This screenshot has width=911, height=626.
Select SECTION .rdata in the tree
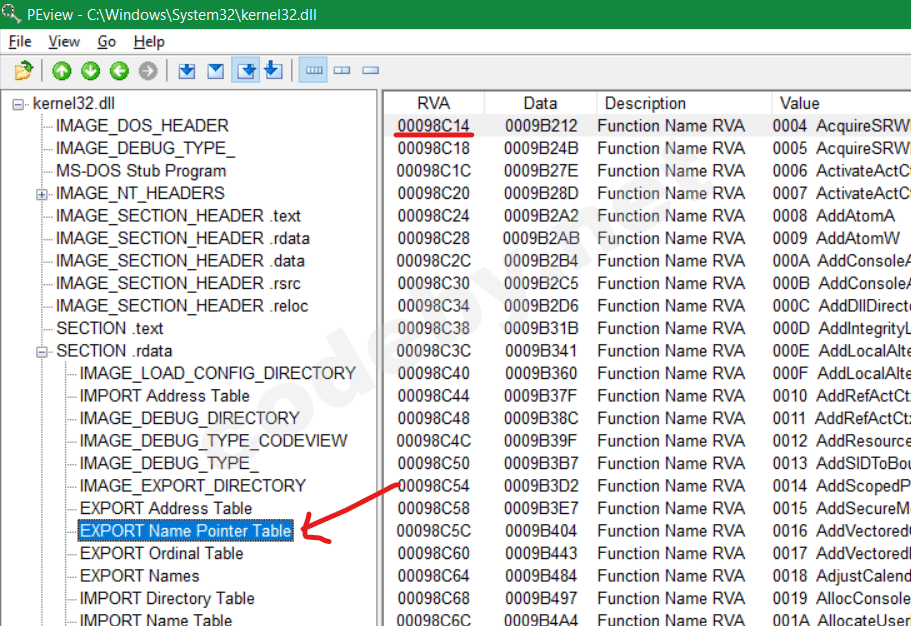click(114, 351)
